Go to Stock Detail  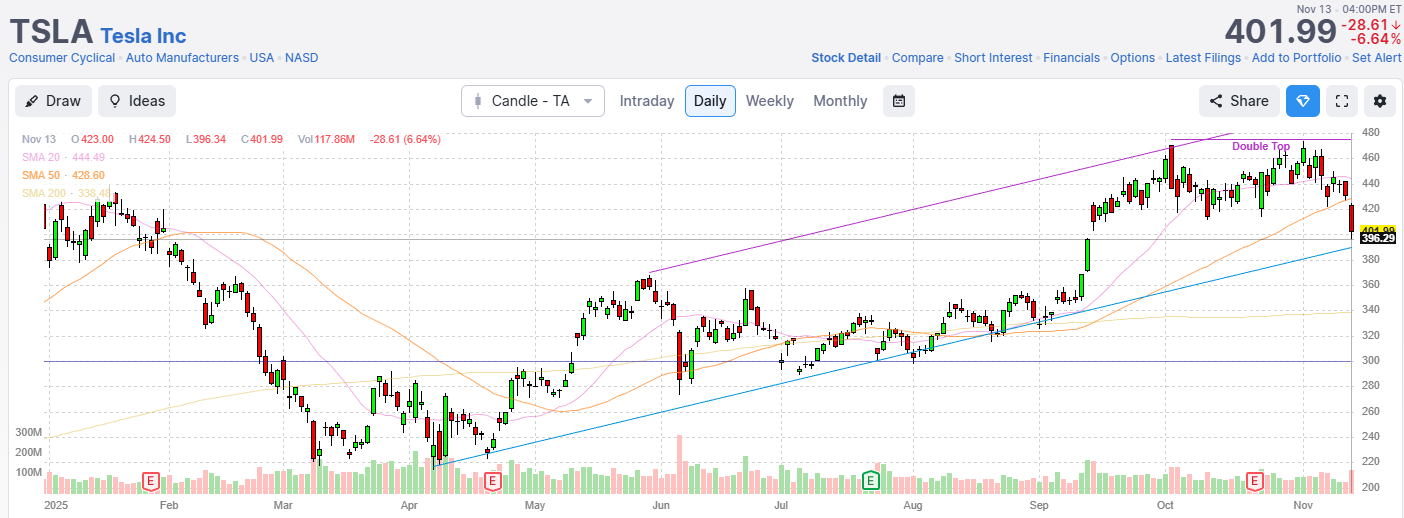pyautogui.click(x=846, y=58)
